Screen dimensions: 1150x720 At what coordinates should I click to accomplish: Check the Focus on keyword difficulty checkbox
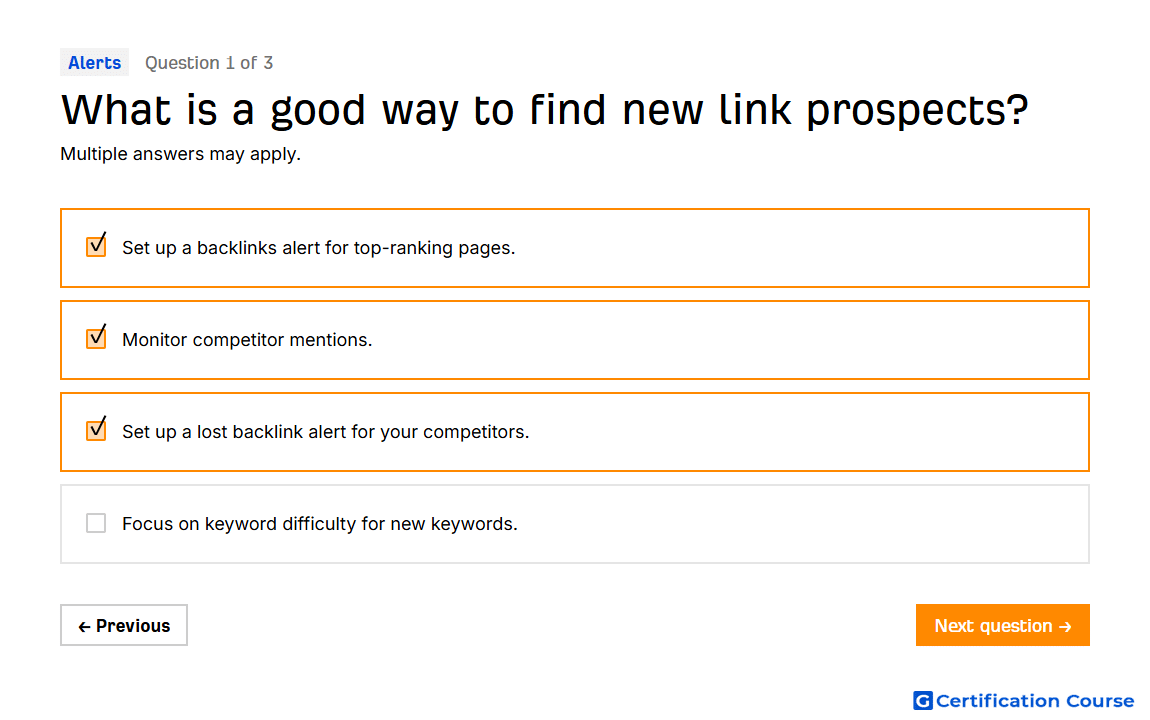click(x=96, y=524)
